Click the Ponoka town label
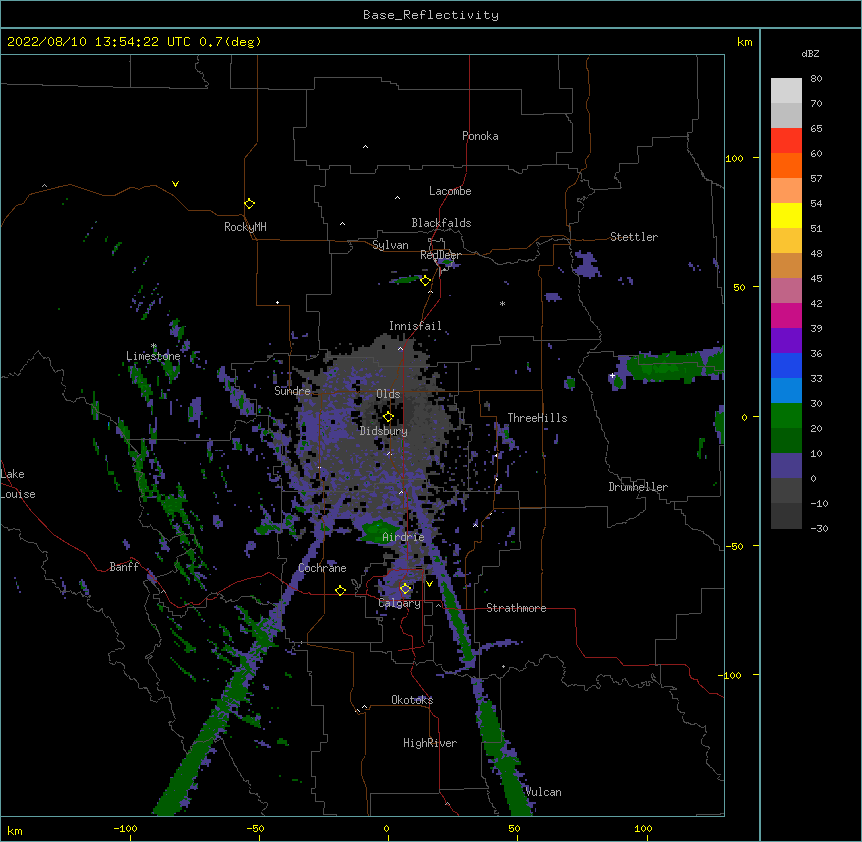Image resolution: width=862 pixels, height=842 pixels. pos(480,136)
